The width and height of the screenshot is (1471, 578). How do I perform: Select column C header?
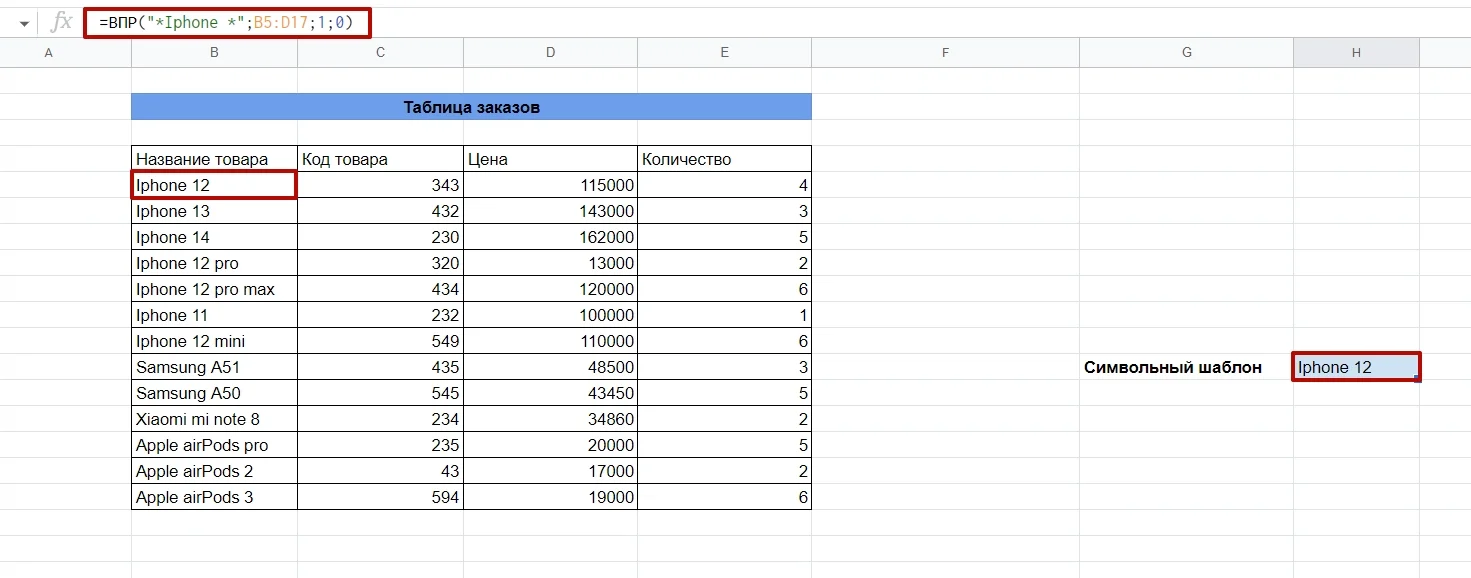(x=380, y=53)
